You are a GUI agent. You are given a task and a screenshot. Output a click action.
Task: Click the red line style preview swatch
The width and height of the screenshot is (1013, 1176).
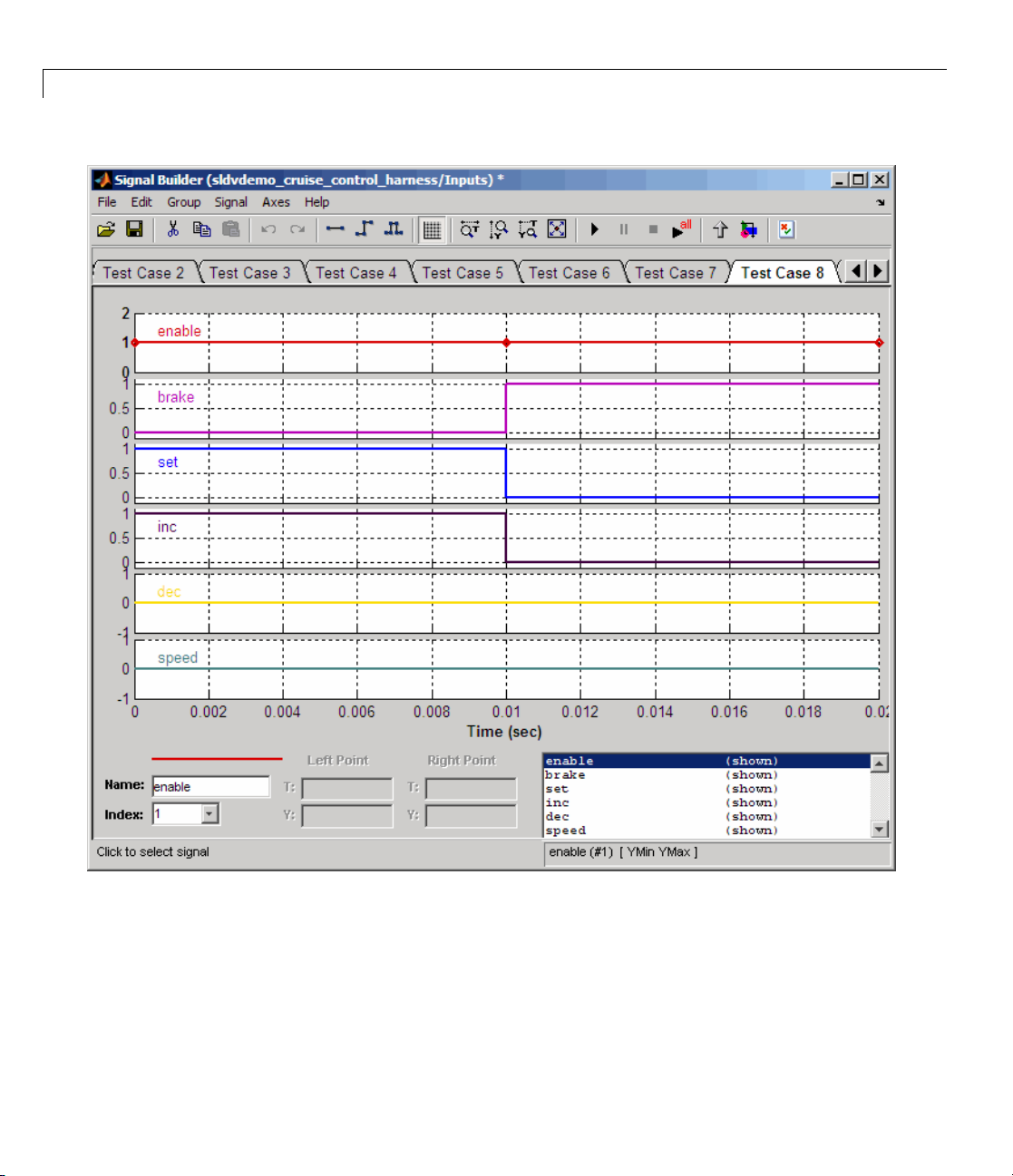(217, 759)
